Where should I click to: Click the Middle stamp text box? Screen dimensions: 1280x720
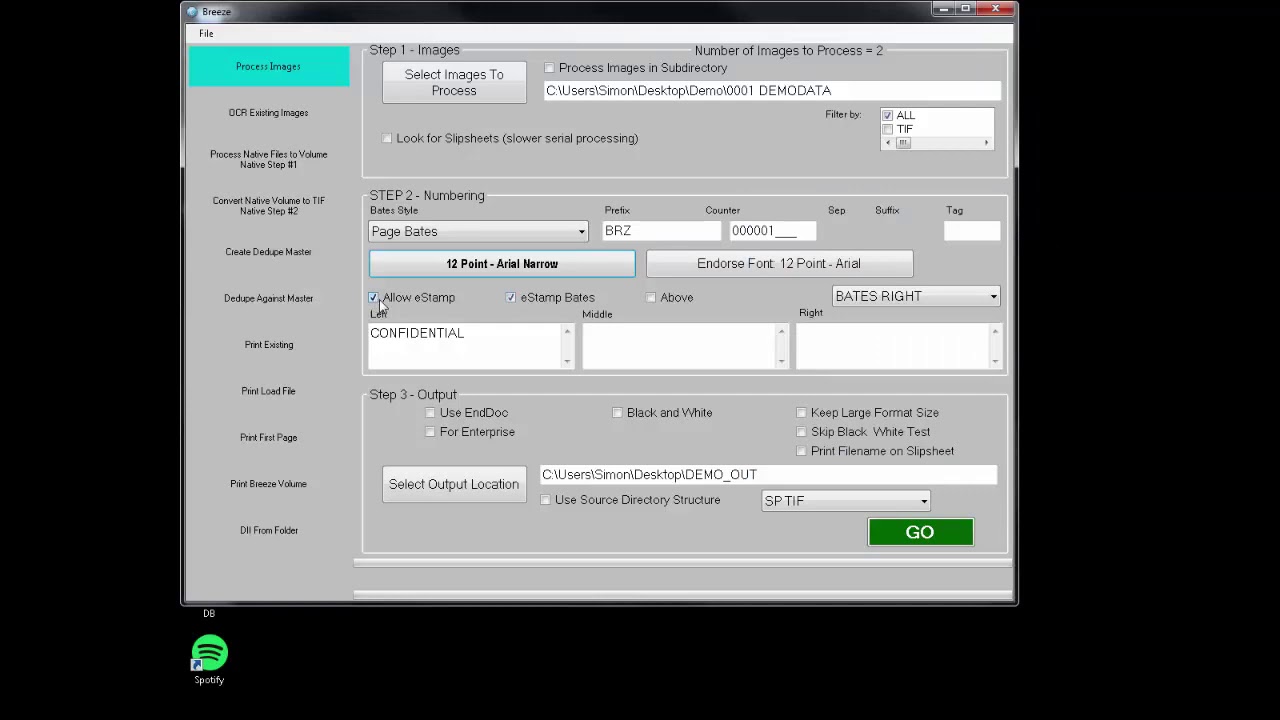point(679,345)
